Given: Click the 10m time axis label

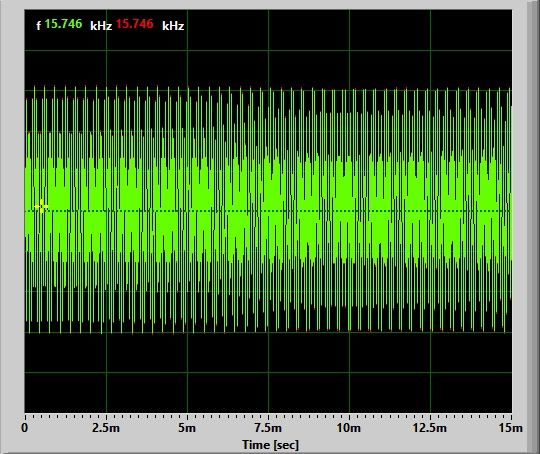Looking at the screenshot, I should point(349,427).
